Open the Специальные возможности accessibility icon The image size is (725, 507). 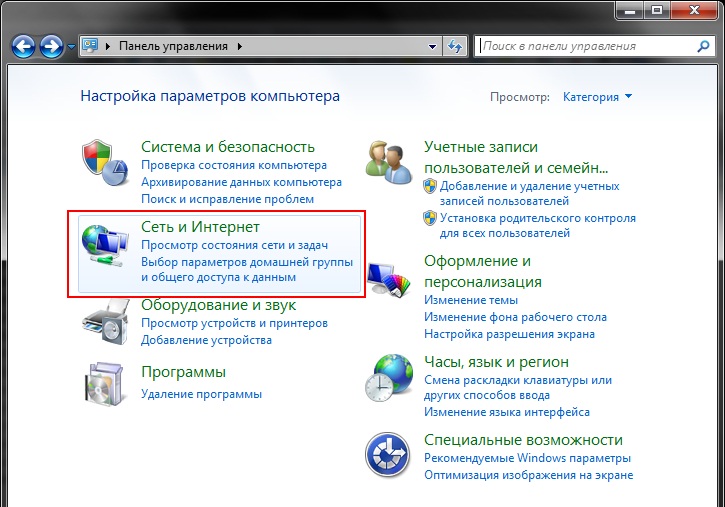point(388,455)
